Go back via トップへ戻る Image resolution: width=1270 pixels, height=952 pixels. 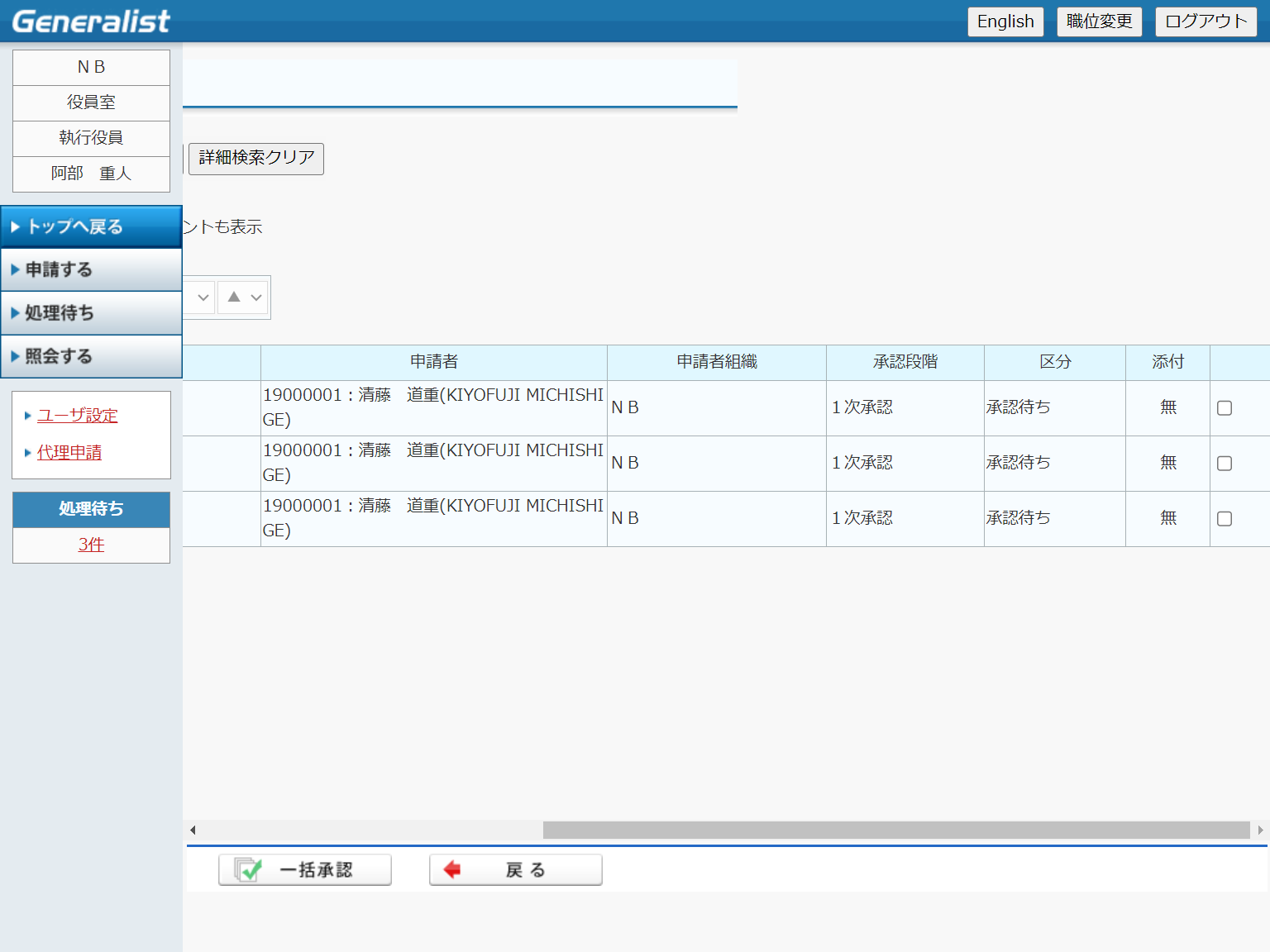pos(91,226)
